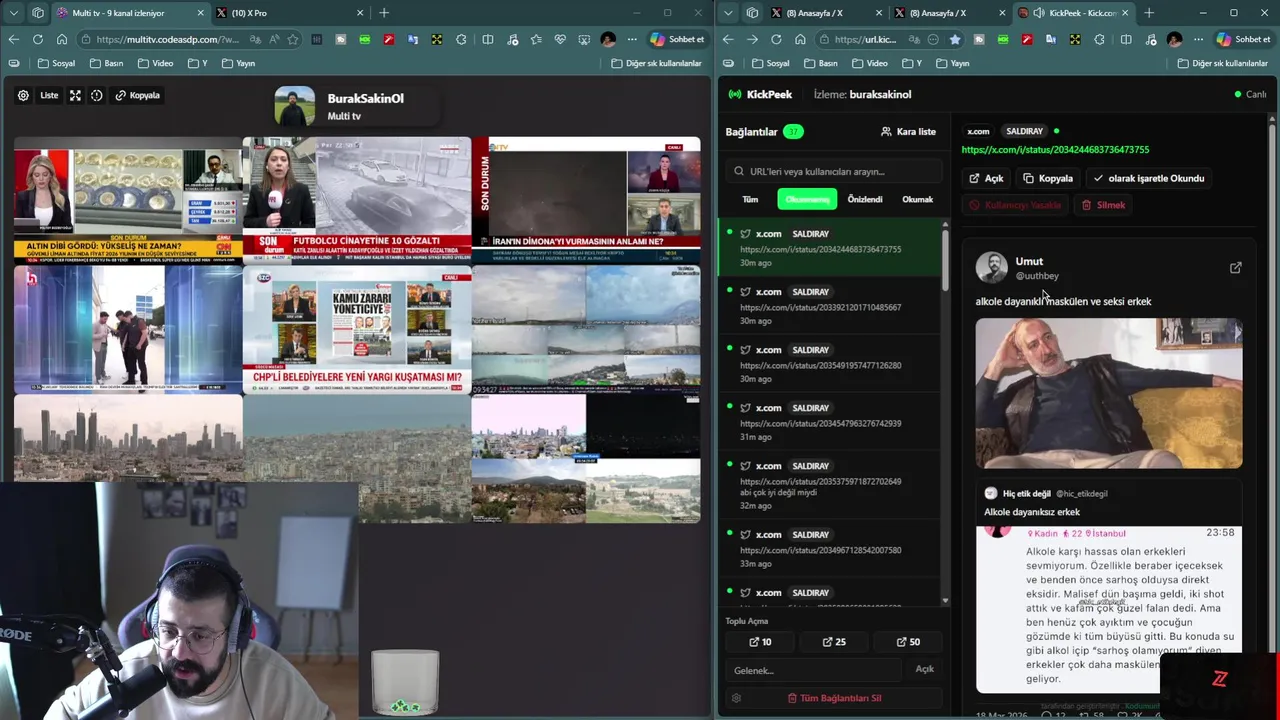Go forward in KickPeek browser window
Screen dimensions: 1280x720
click(752, 39)
